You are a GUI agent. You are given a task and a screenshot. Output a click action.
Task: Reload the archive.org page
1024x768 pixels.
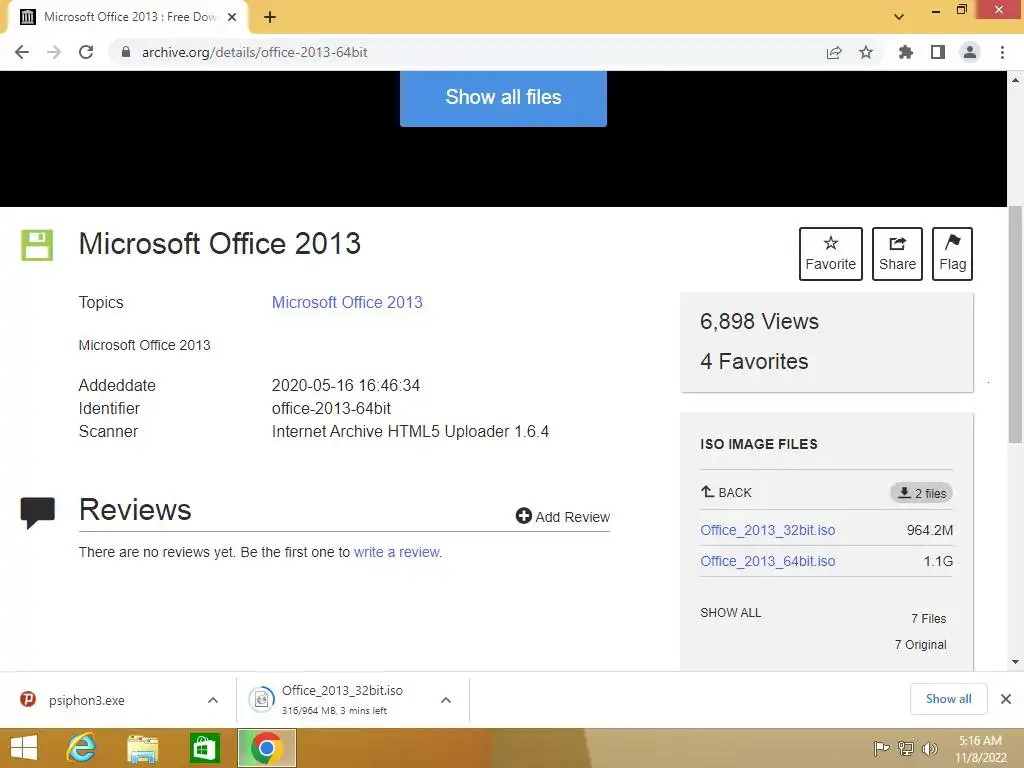point(86,52)
